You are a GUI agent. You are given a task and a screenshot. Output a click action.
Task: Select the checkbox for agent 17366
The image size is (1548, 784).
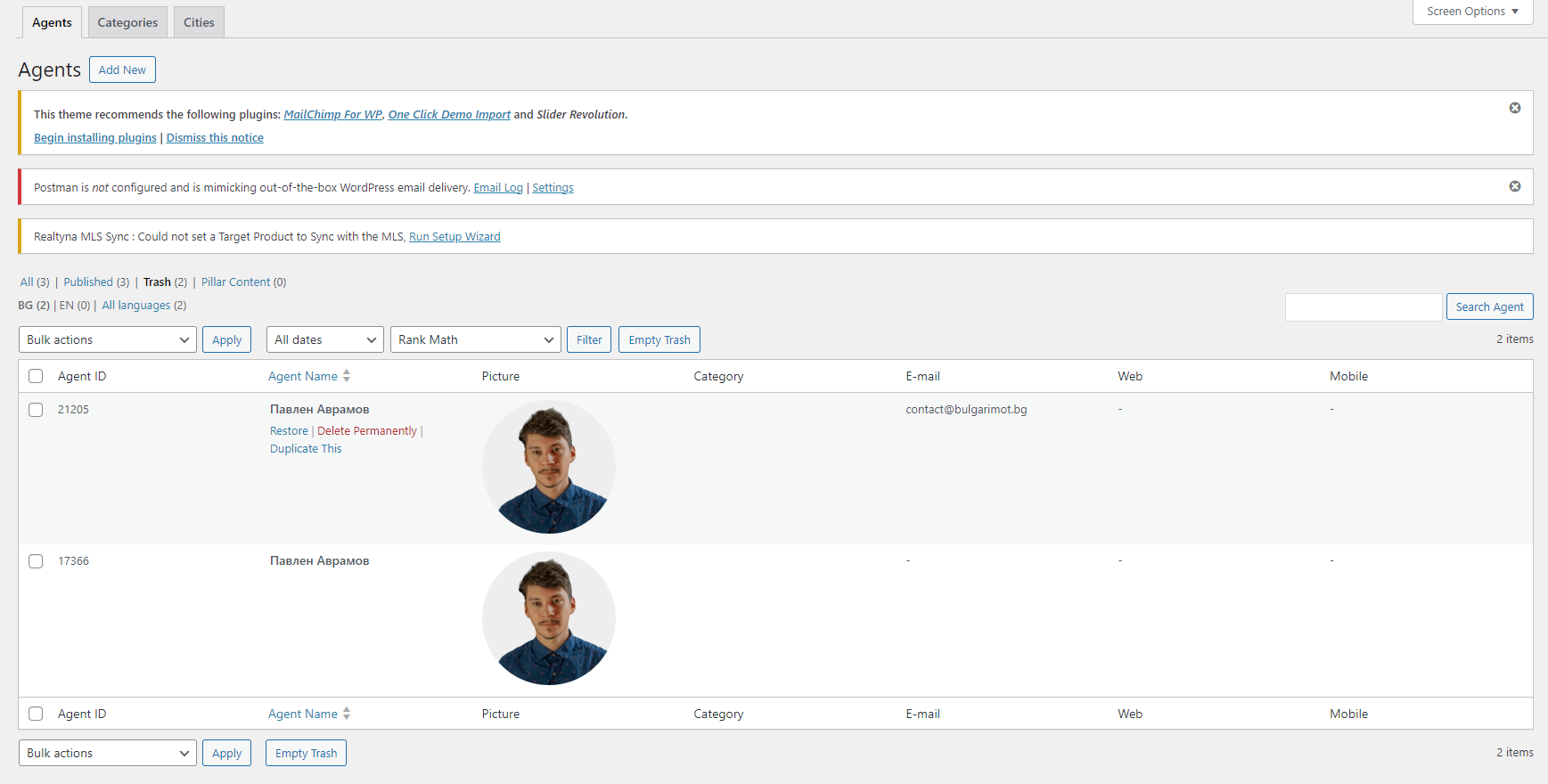click(36, 561)
